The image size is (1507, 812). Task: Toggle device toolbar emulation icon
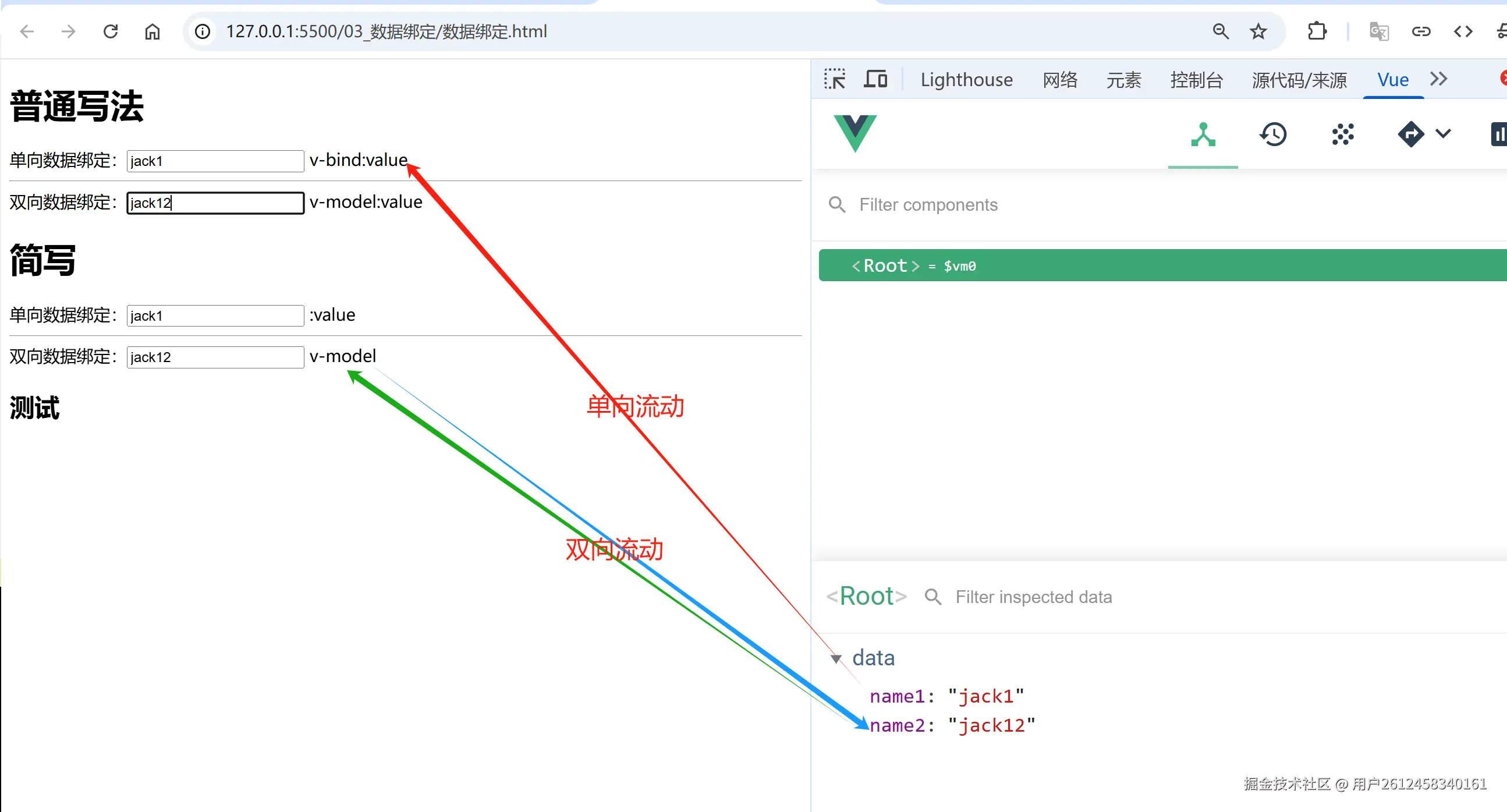pyautogui.click(x=875, y=79)
